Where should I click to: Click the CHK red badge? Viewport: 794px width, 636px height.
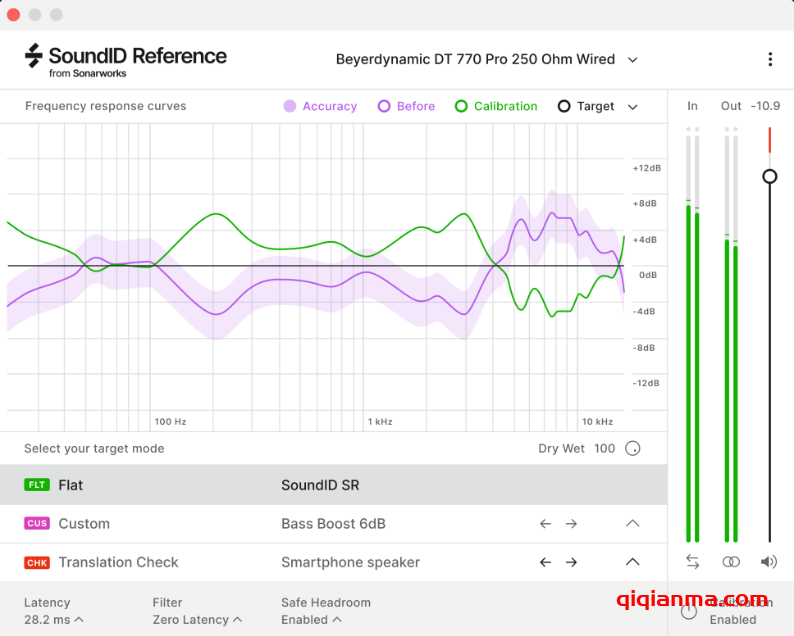[x=37, y=563]
